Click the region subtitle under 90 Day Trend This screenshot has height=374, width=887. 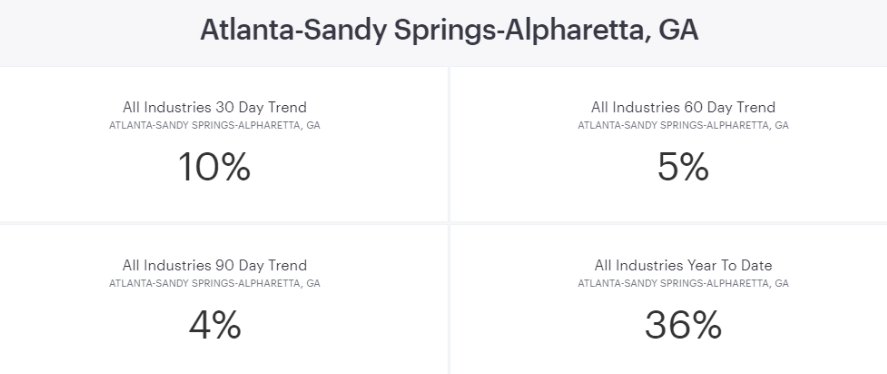(x=214, y=283)
